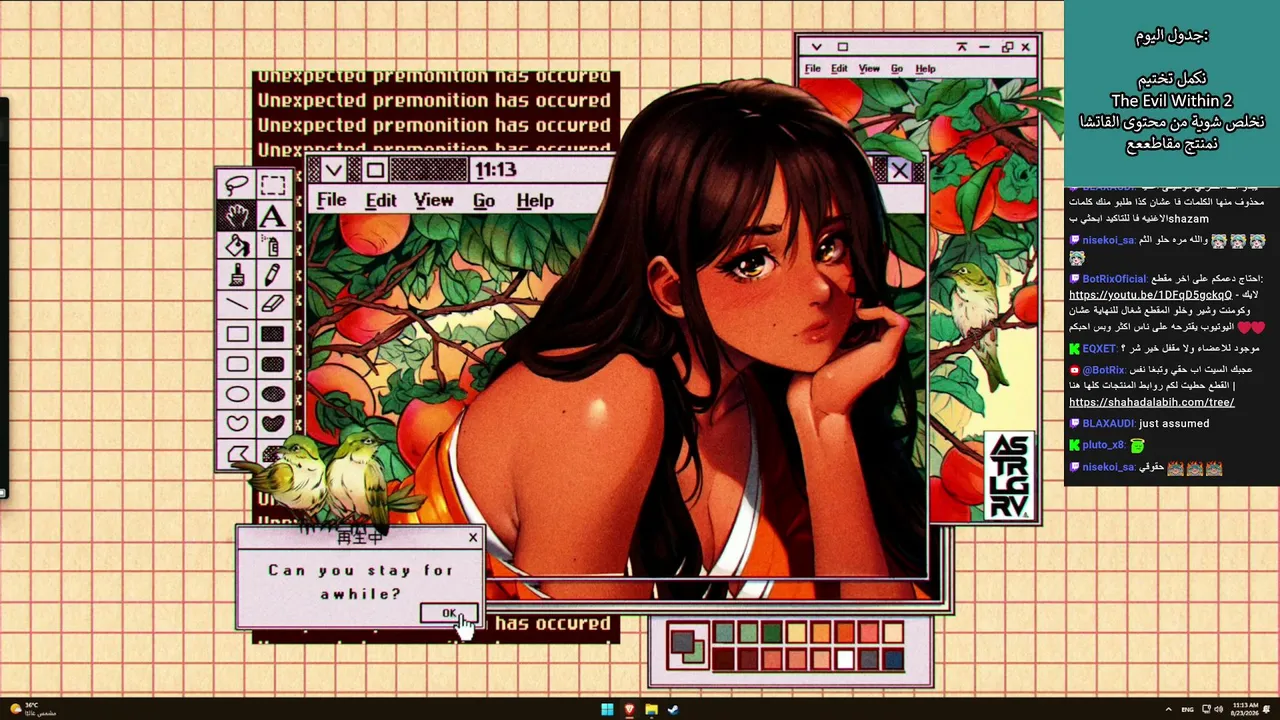
Task: Close the 'Can you stay for awhile?' dialog
Action: pos(473,538)
